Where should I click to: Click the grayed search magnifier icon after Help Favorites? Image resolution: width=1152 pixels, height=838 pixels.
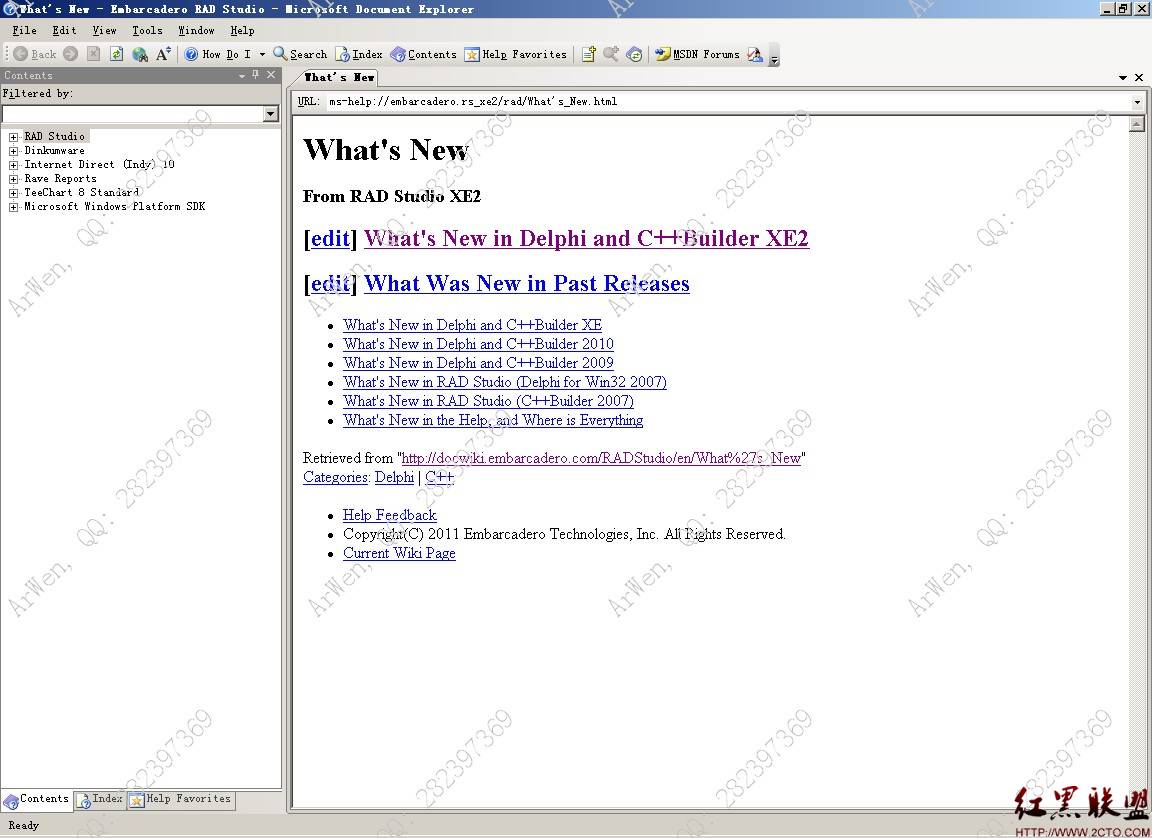(611, 54)
